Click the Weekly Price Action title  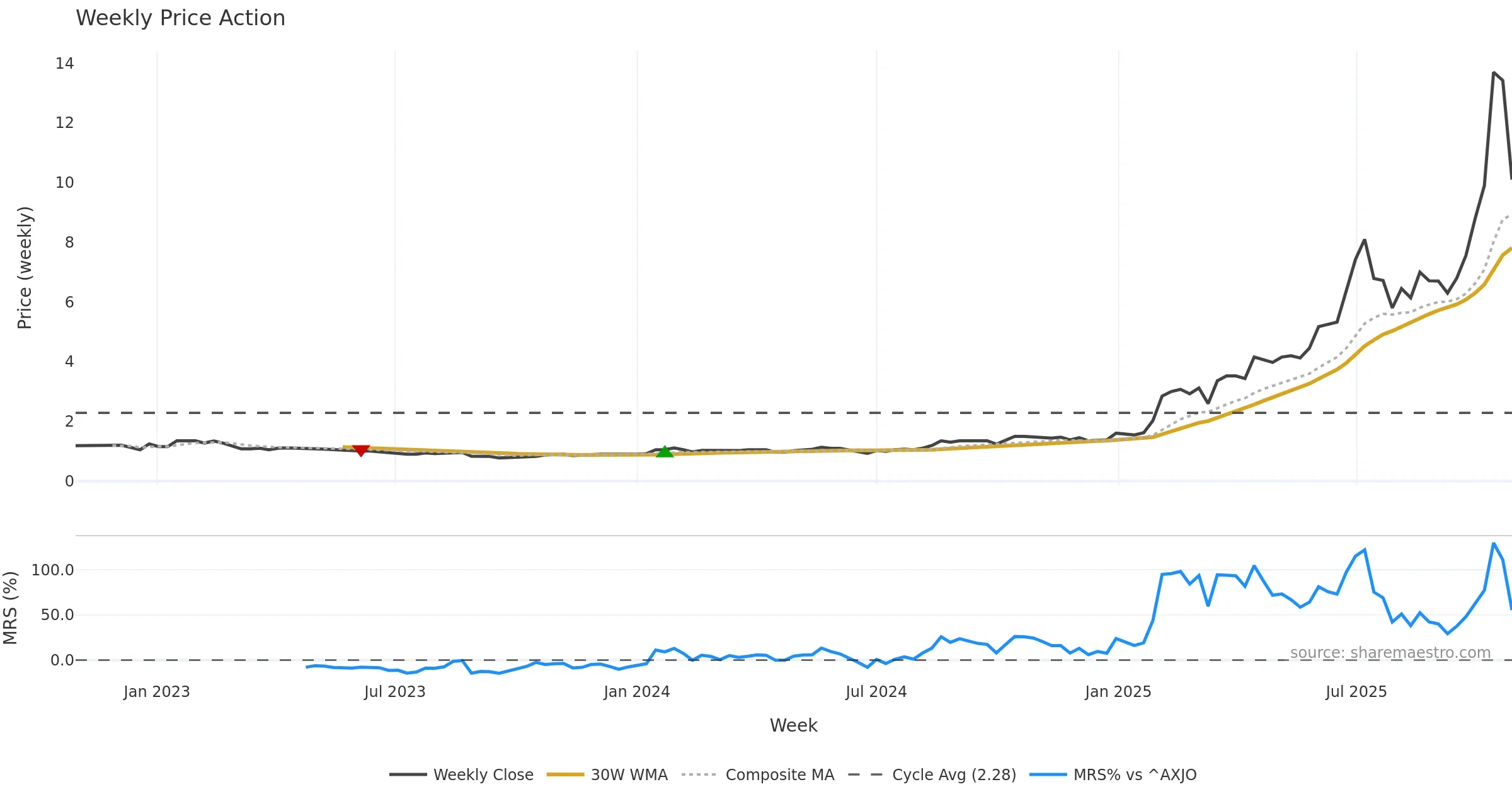[x=180, y=18]
